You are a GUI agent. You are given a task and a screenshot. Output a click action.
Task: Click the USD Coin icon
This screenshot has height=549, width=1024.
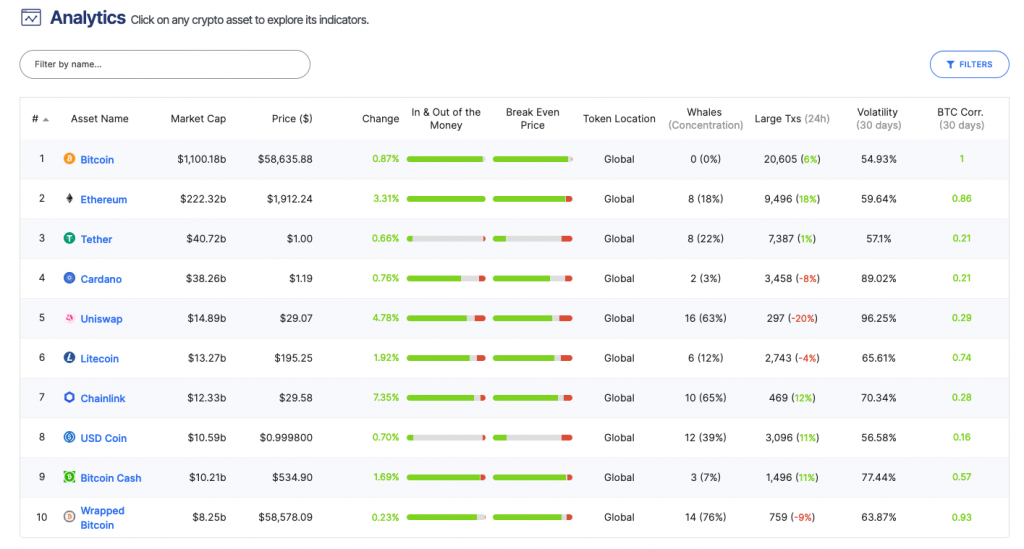[69, 437]
